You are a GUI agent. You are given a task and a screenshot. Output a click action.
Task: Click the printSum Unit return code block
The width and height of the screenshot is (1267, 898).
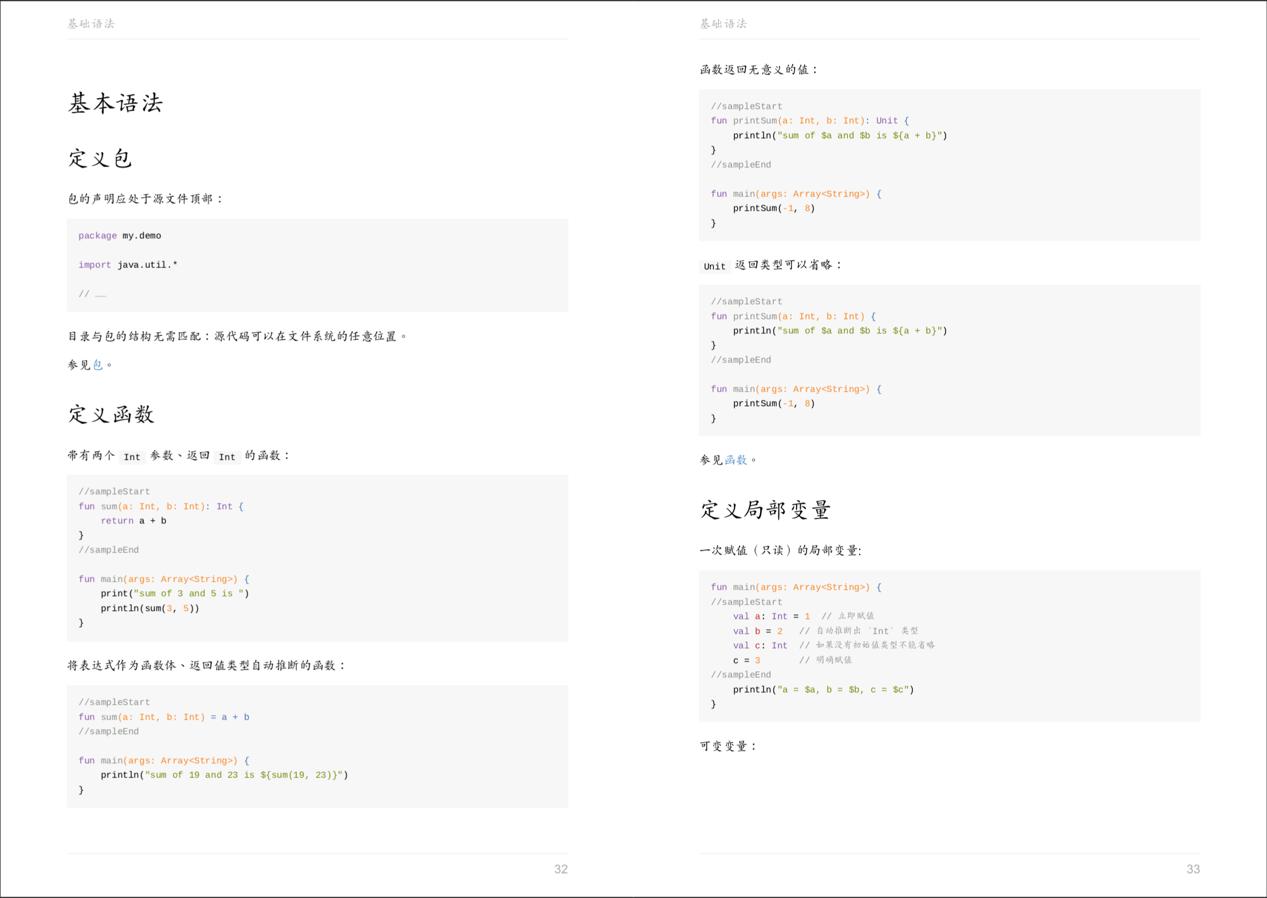coord(949,164)
